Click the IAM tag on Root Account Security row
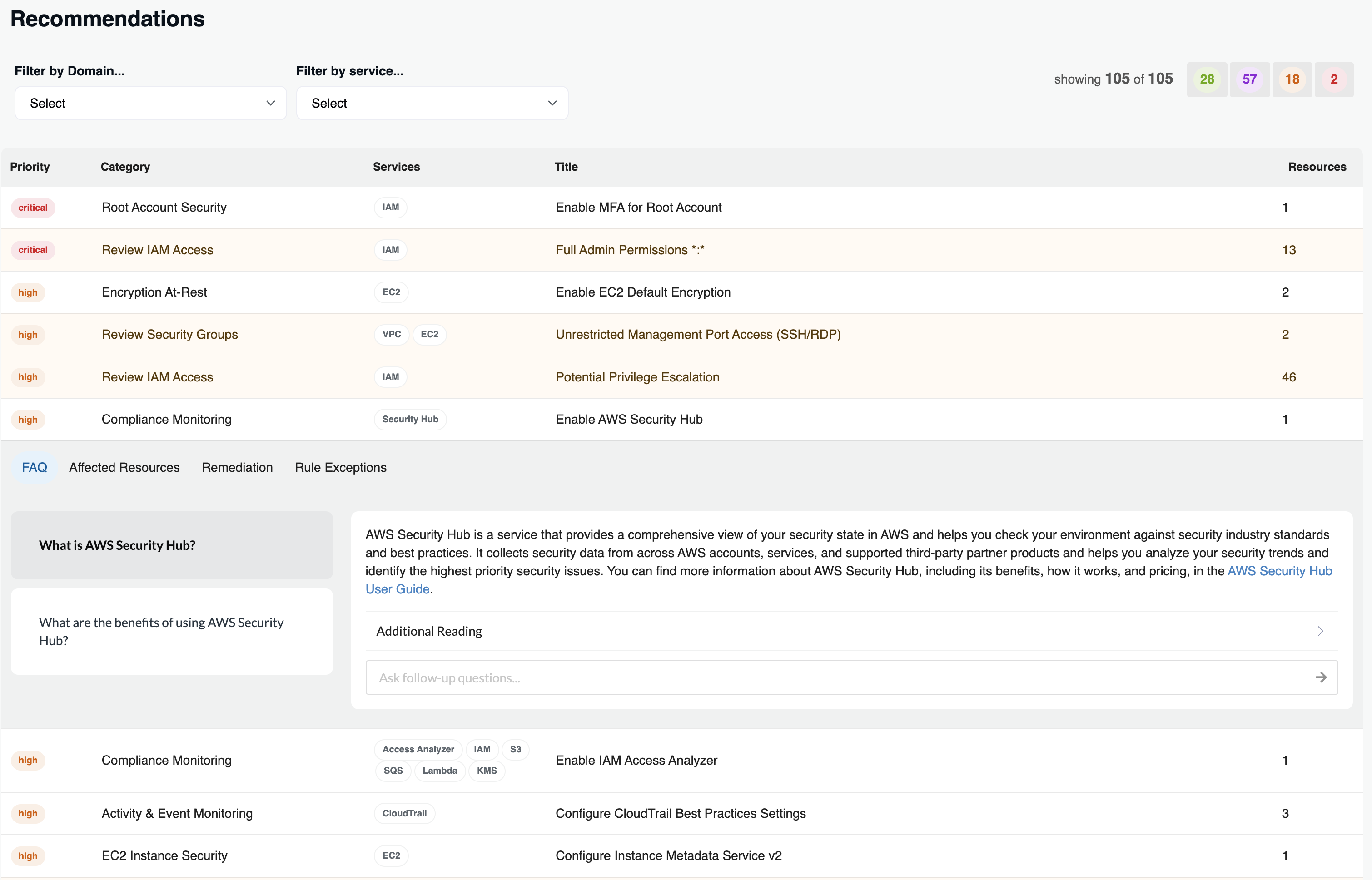The width and height of the screenshot is (1372, 880). 390,208
